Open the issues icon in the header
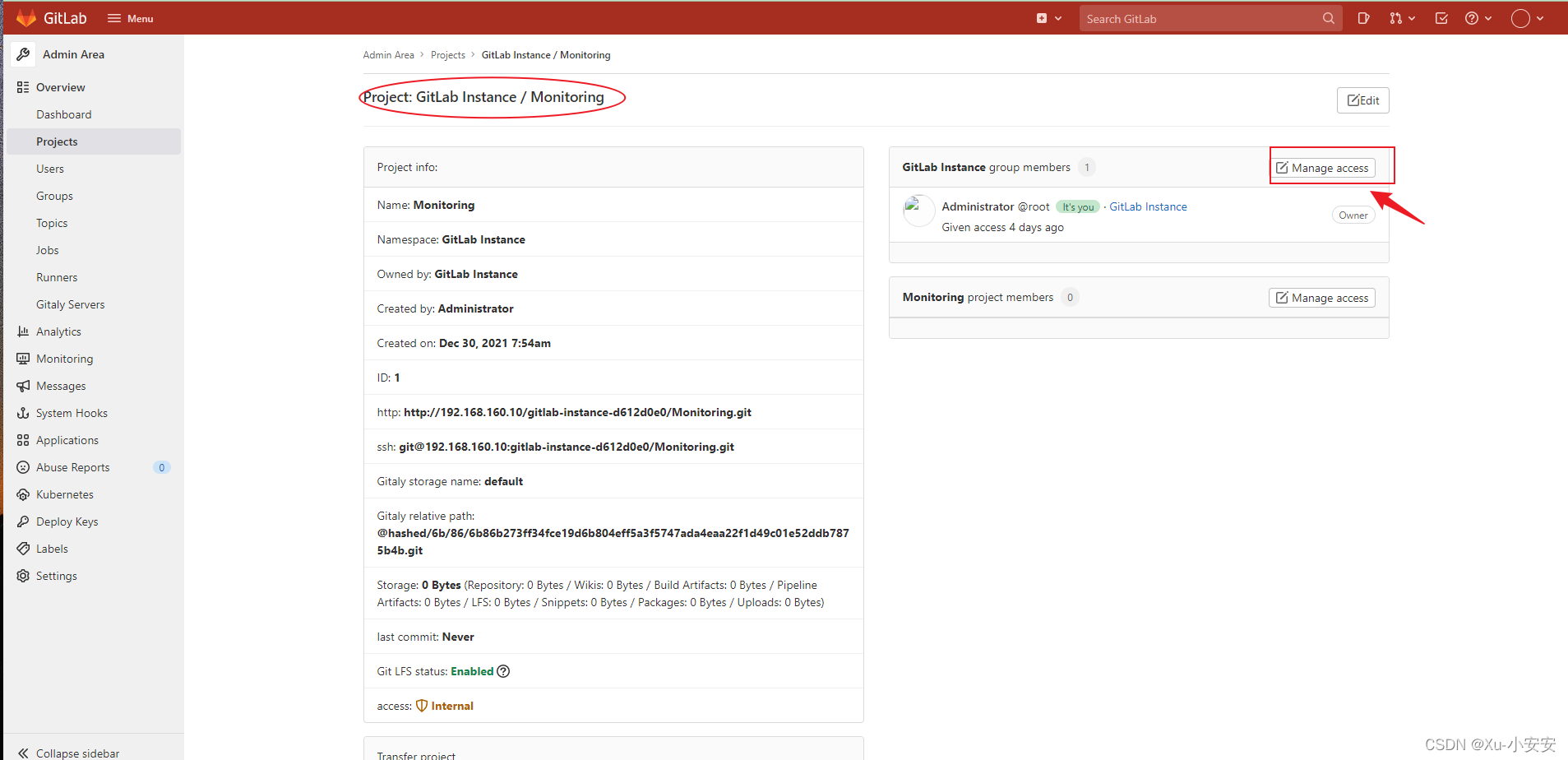Image resolution: width=1568 pixels, height=760 pixels. point(1363,17)
